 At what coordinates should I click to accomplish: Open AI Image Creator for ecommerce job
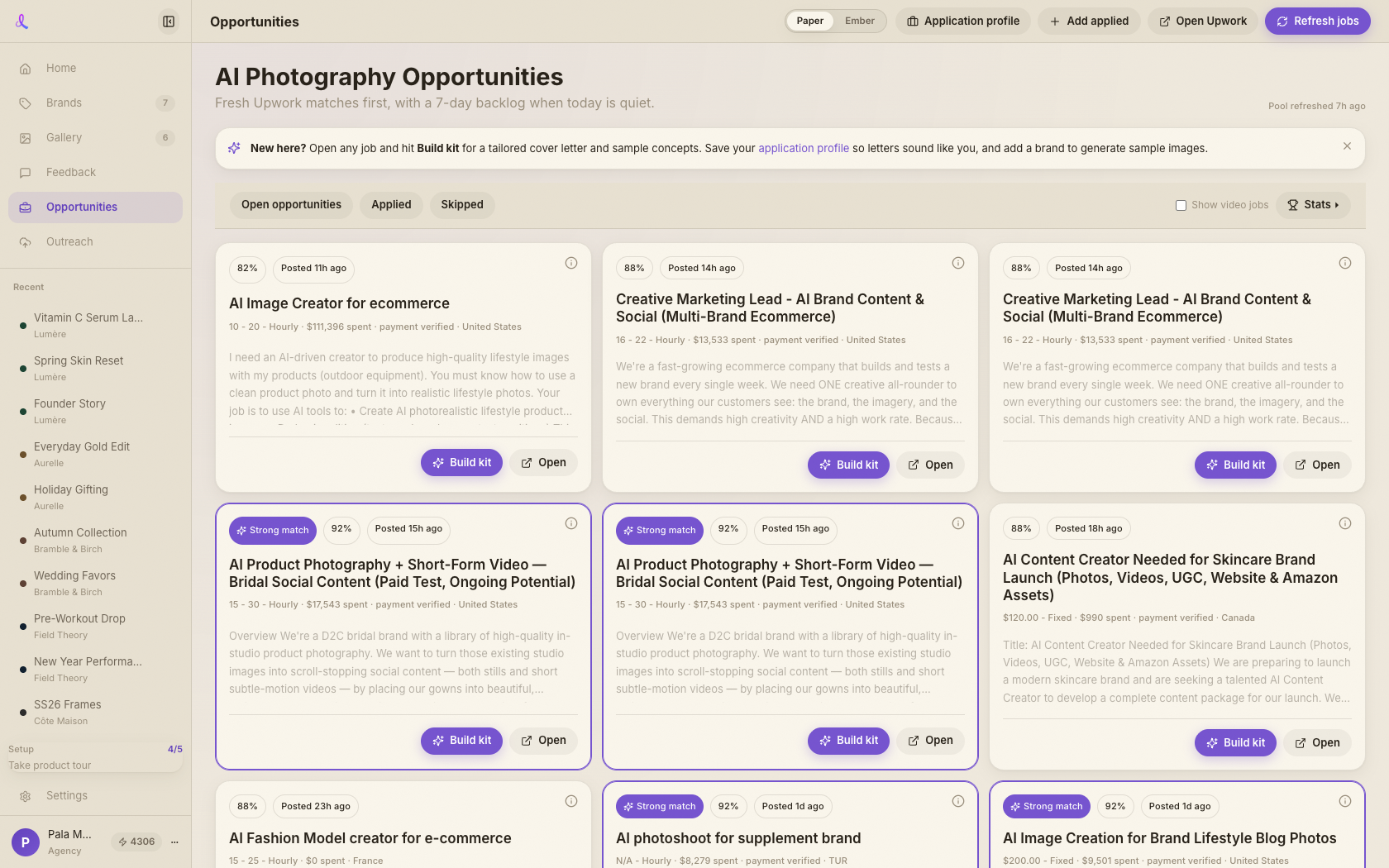pyautogui.click(x=543, y=463)
